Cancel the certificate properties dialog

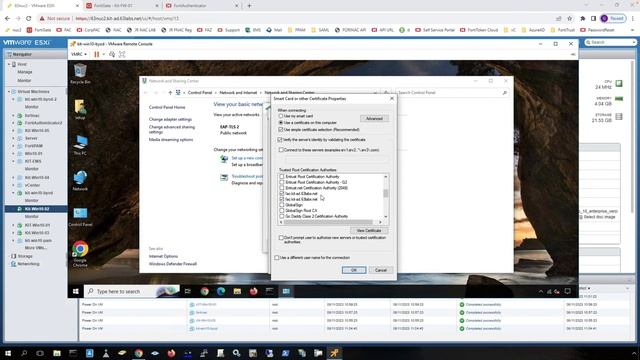[x=380, y=270]
